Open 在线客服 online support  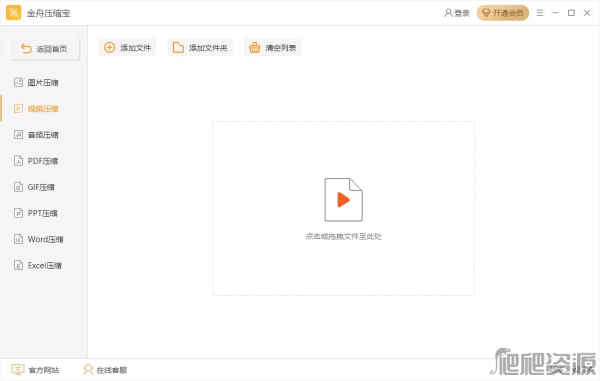coord(105,370)
